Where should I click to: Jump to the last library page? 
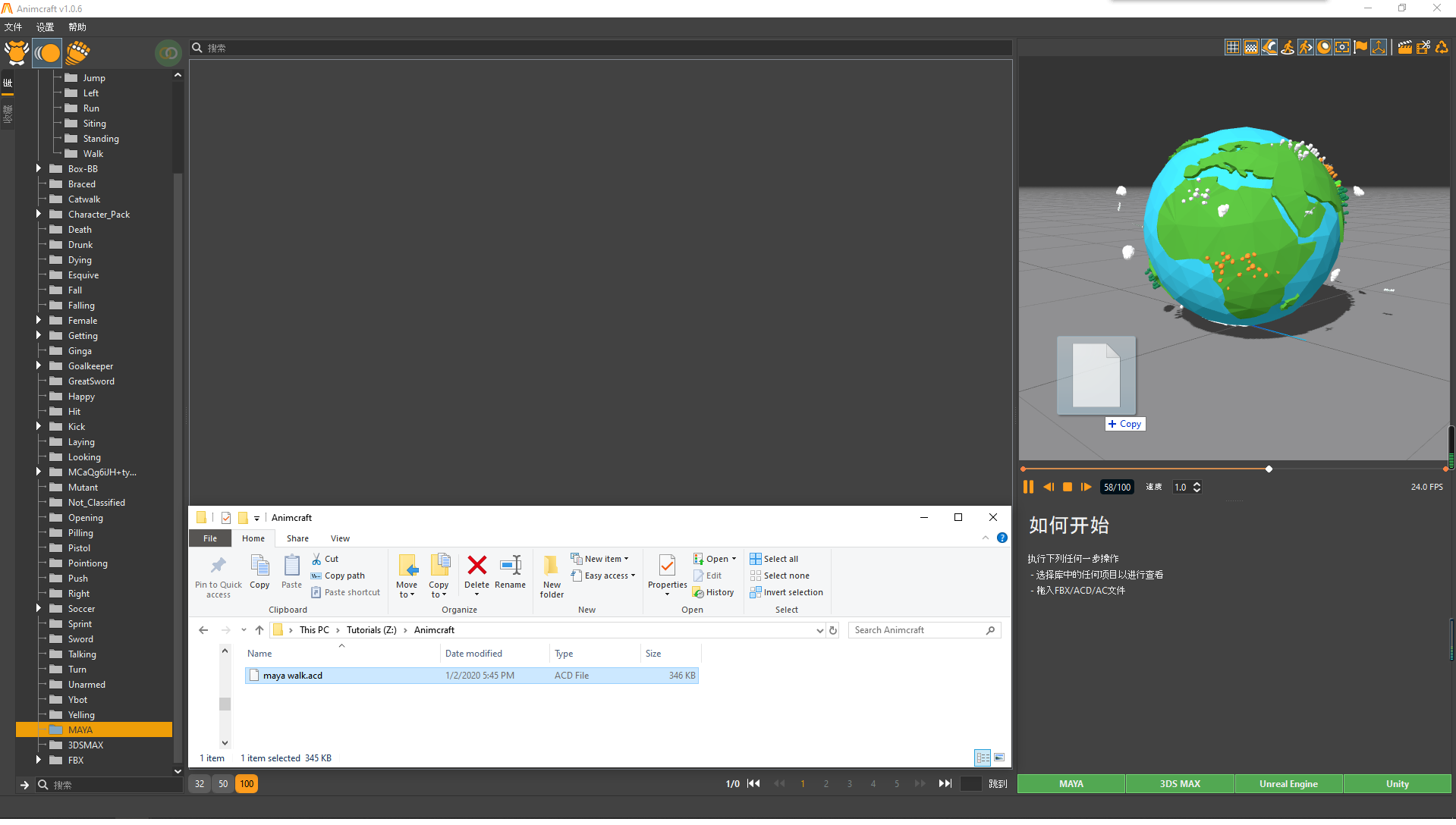[x=945, y=784]
